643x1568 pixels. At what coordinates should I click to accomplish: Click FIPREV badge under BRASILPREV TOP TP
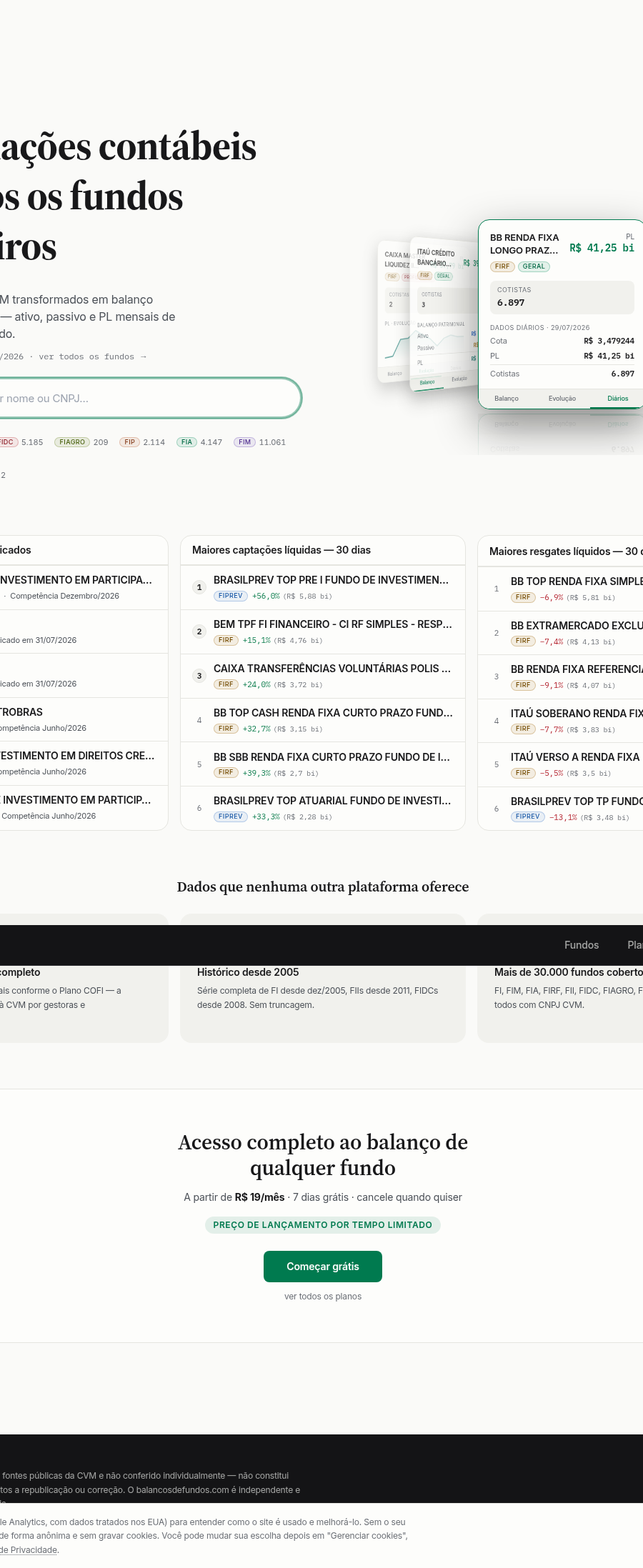pos(528,817)
